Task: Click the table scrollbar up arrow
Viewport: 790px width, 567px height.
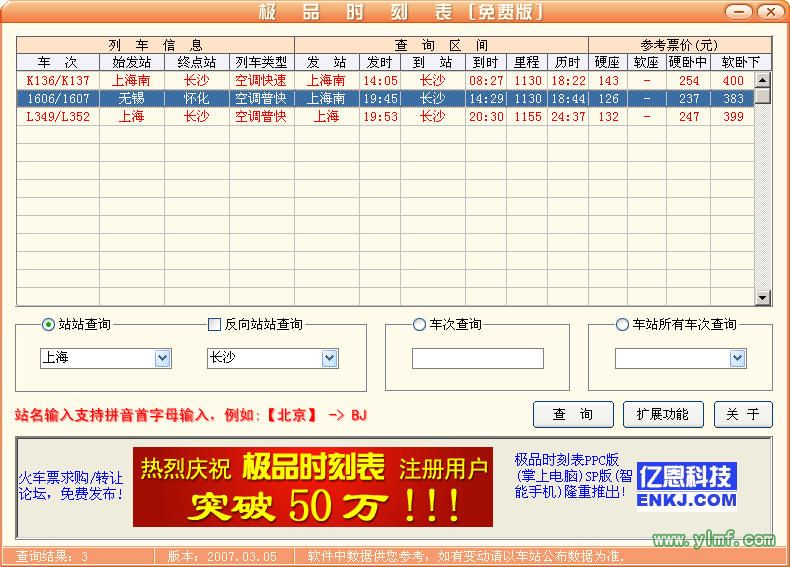Action: [x=763, y=80]
